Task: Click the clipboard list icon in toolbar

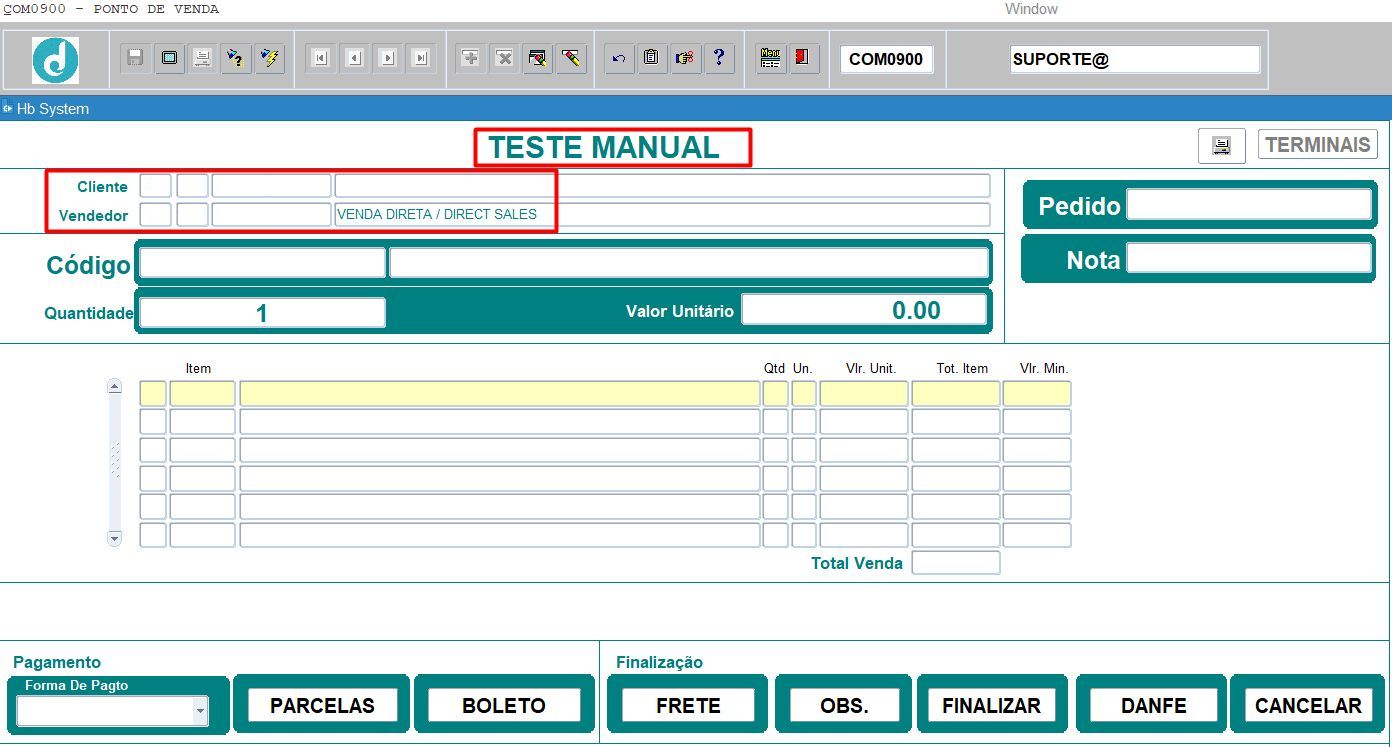Action: pyautogui.click(x=652, y=58)
